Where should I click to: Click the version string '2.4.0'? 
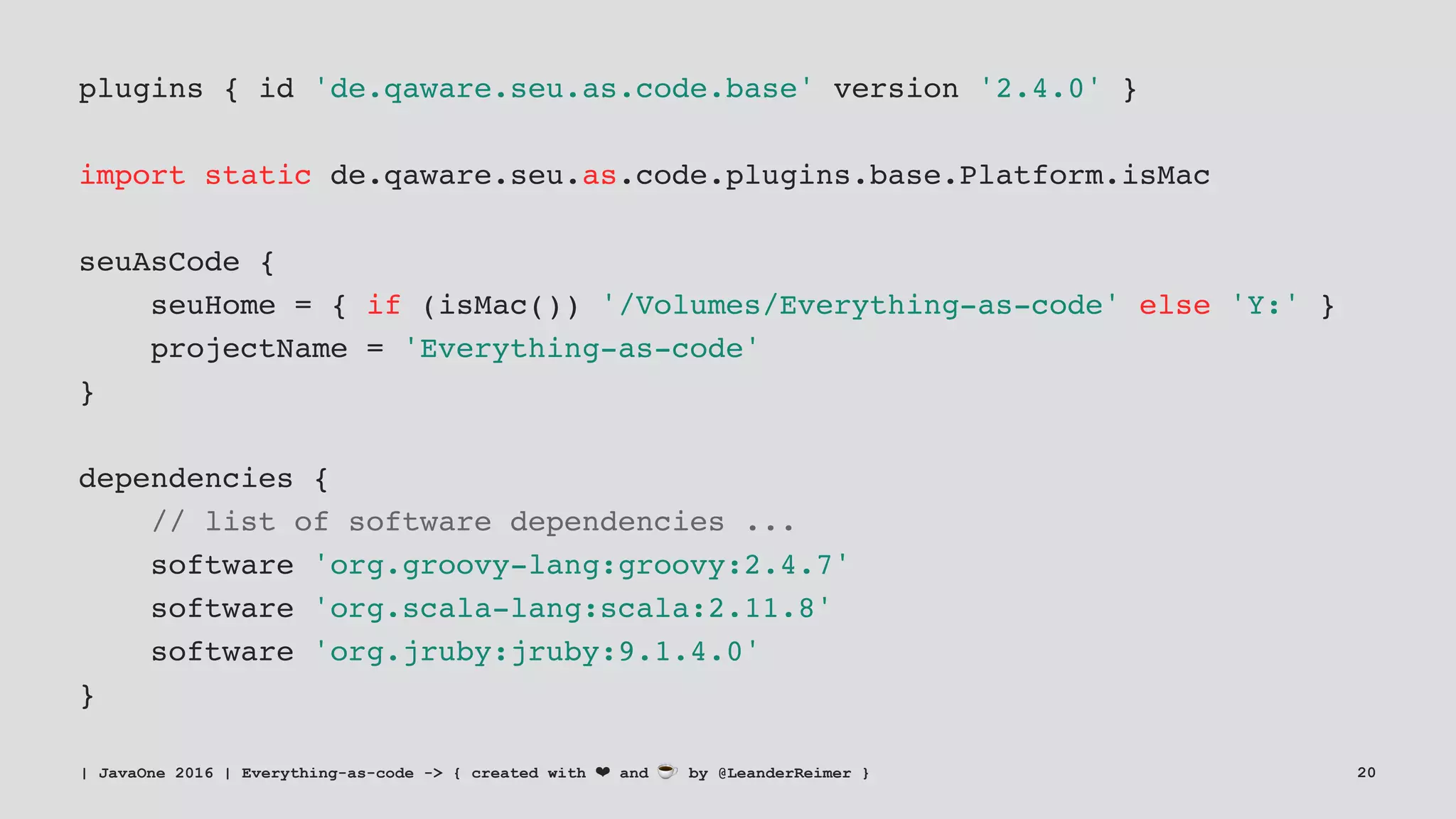1039,89
